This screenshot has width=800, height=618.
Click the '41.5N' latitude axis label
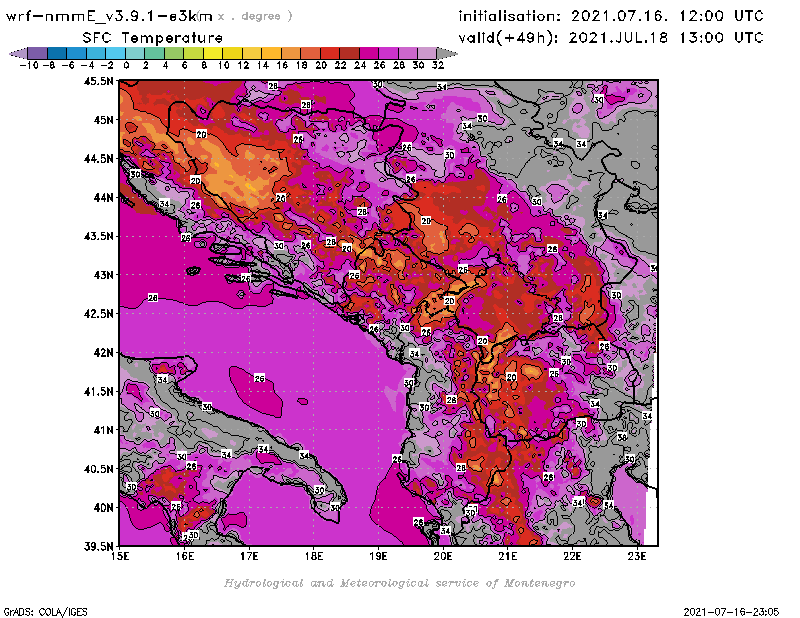98,391
